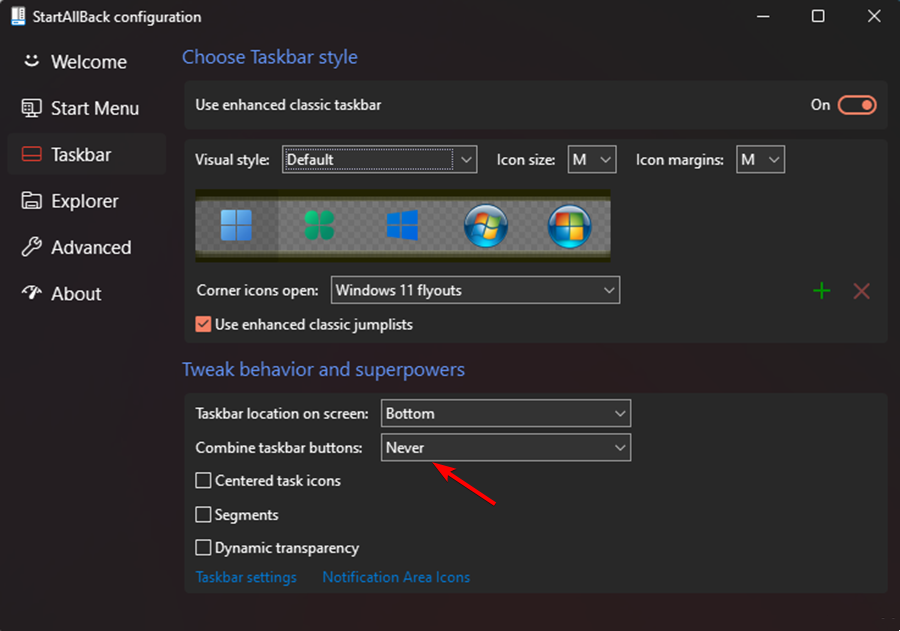Open Taskbar settings link

pyautogui.click(x=246, y=577)
